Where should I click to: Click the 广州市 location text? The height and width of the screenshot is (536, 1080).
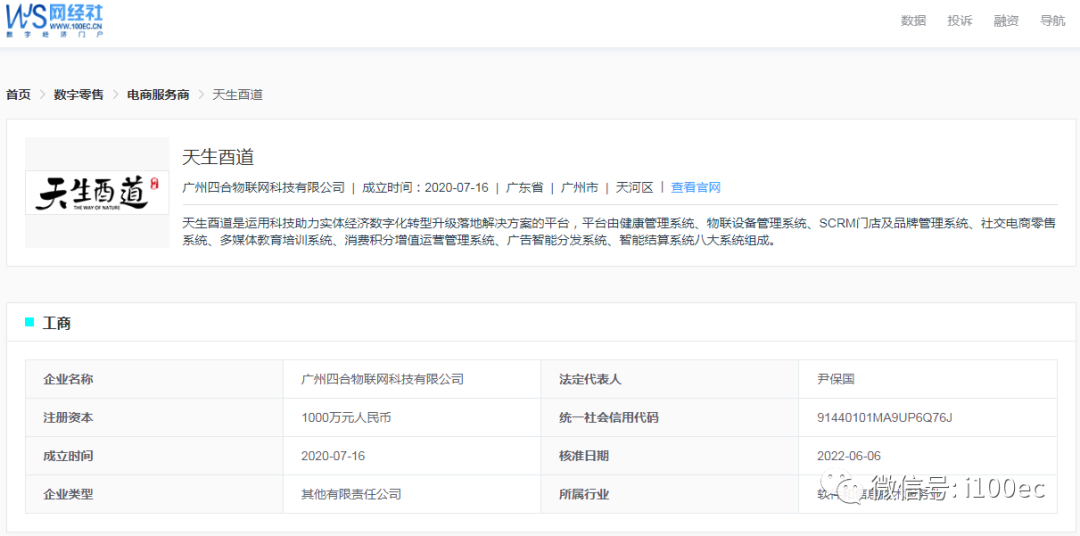click(x=579, y=187)
